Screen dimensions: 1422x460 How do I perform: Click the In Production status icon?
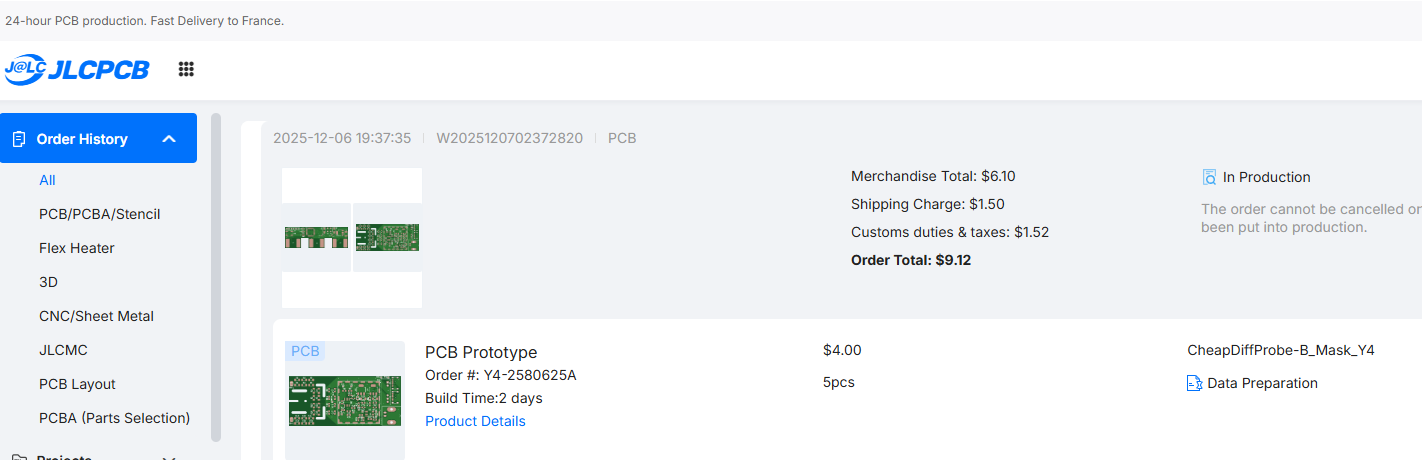1209,177
